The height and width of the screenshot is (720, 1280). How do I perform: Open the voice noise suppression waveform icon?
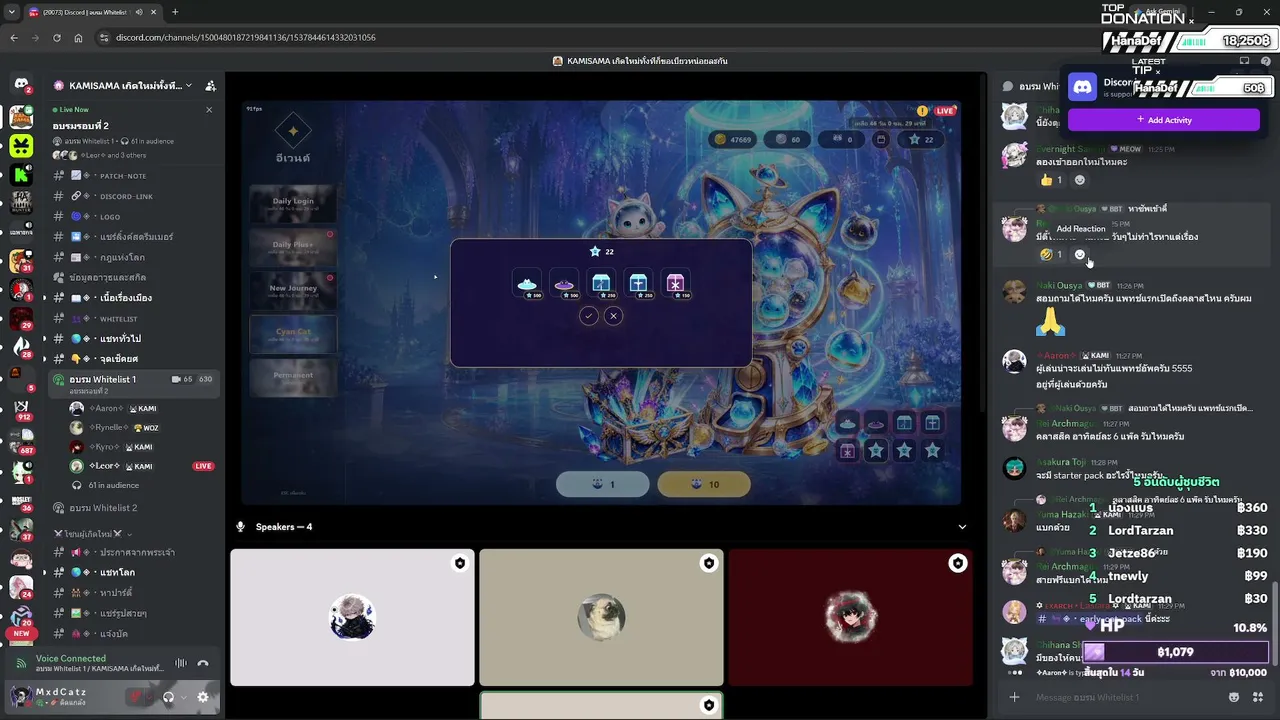(x=181, y=663)
